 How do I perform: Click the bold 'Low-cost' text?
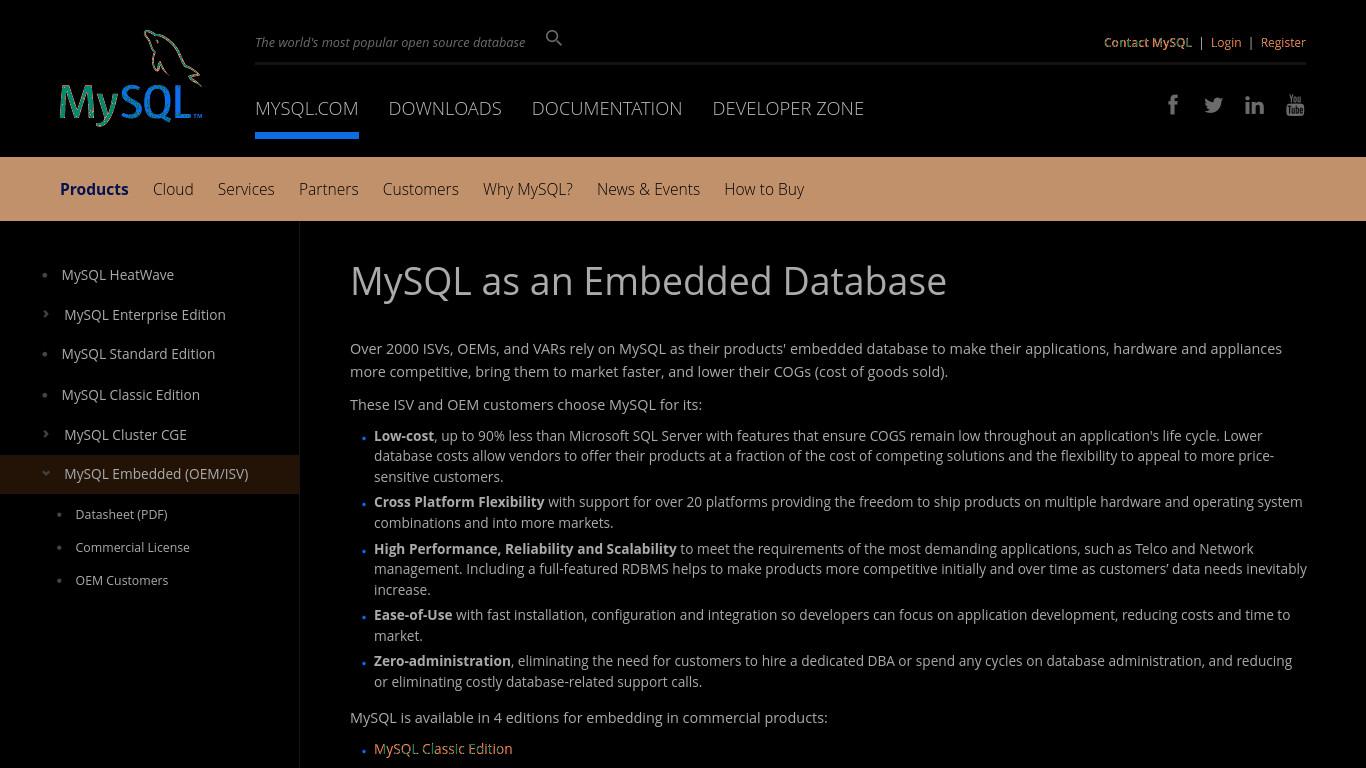point(404,436)
